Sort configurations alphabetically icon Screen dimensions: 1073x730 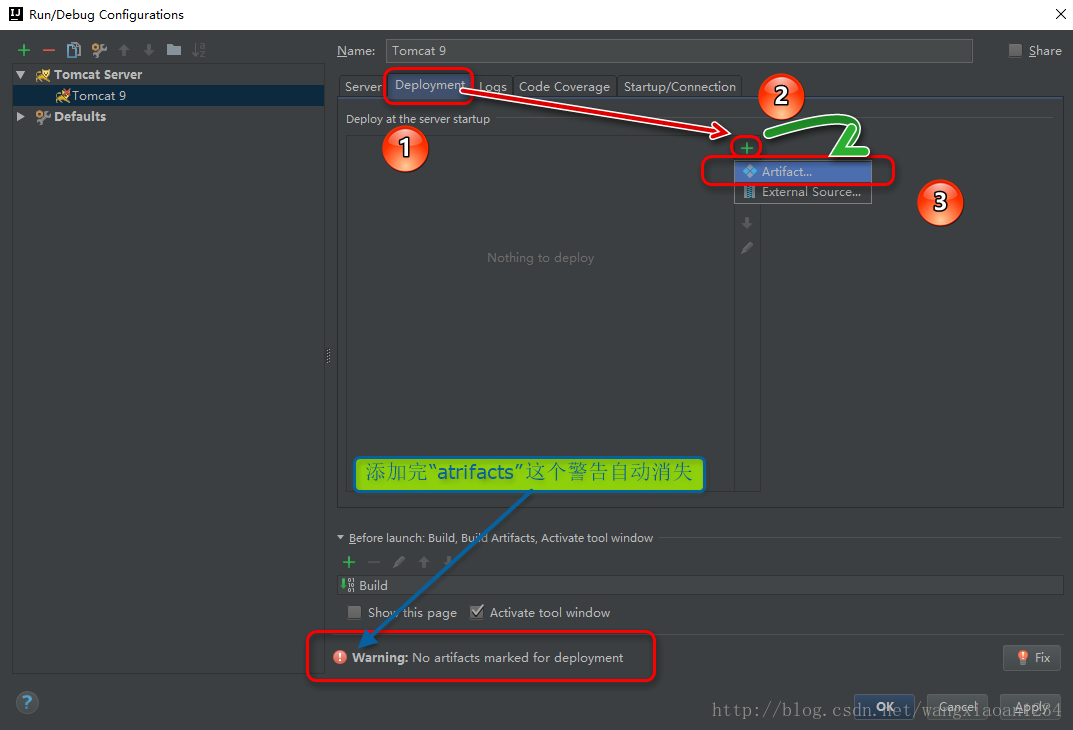tap(198, 50)
